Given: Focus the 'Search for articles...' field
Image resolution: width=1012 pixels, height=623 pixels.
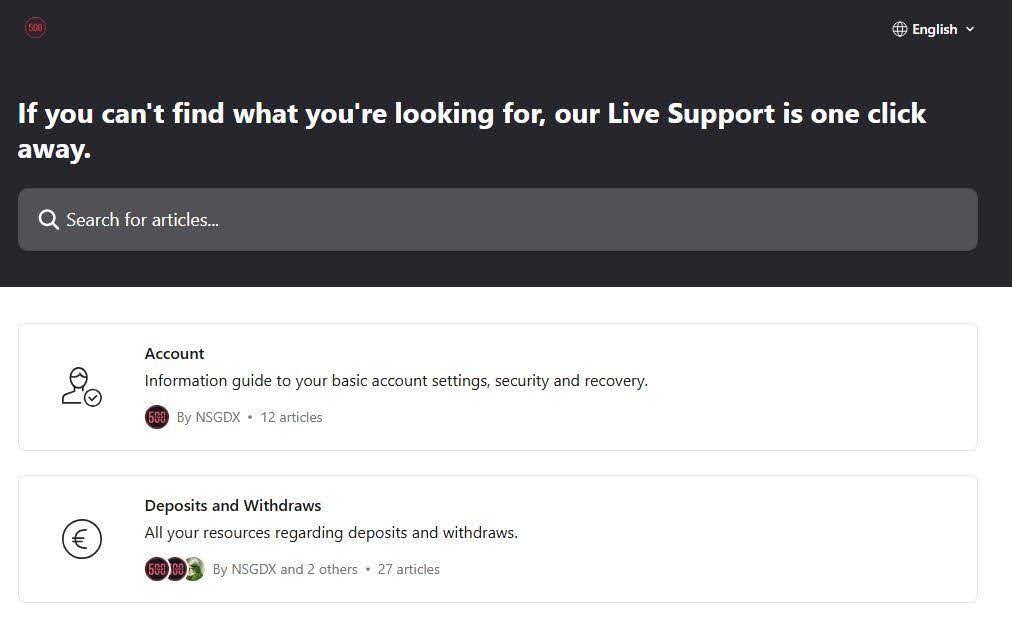Looking at the screenshot, I should [500, 219].
